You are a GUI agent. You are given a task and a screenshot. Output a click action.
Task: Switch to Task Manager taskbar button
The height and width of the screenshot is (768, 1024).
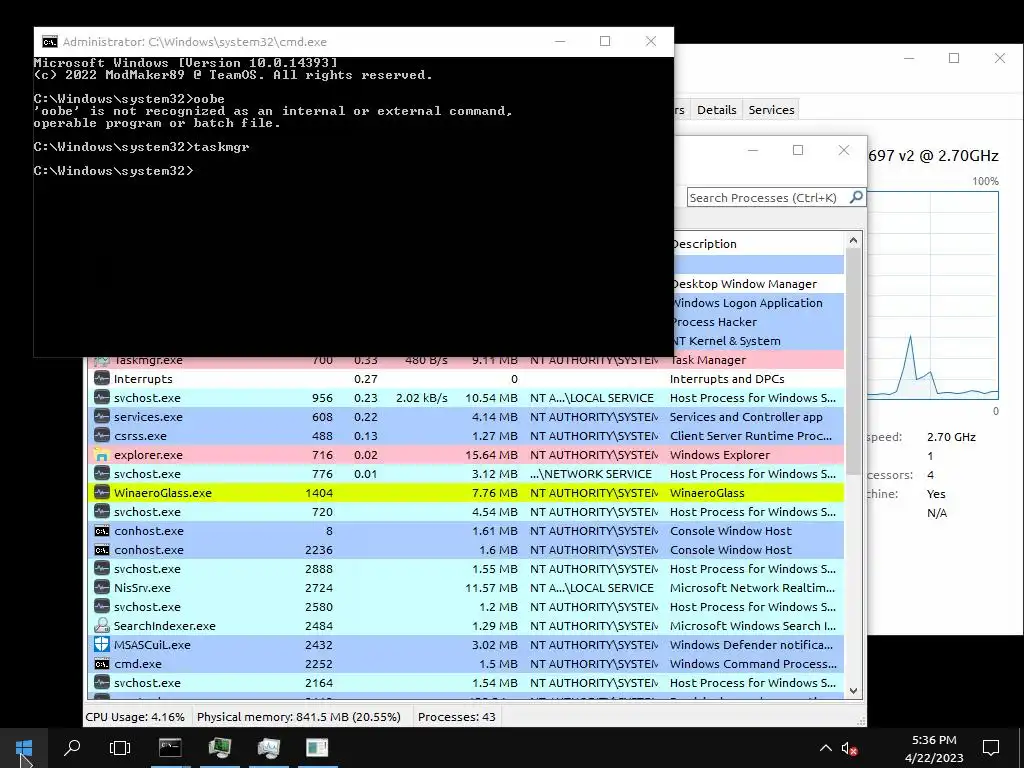(268, 748)
